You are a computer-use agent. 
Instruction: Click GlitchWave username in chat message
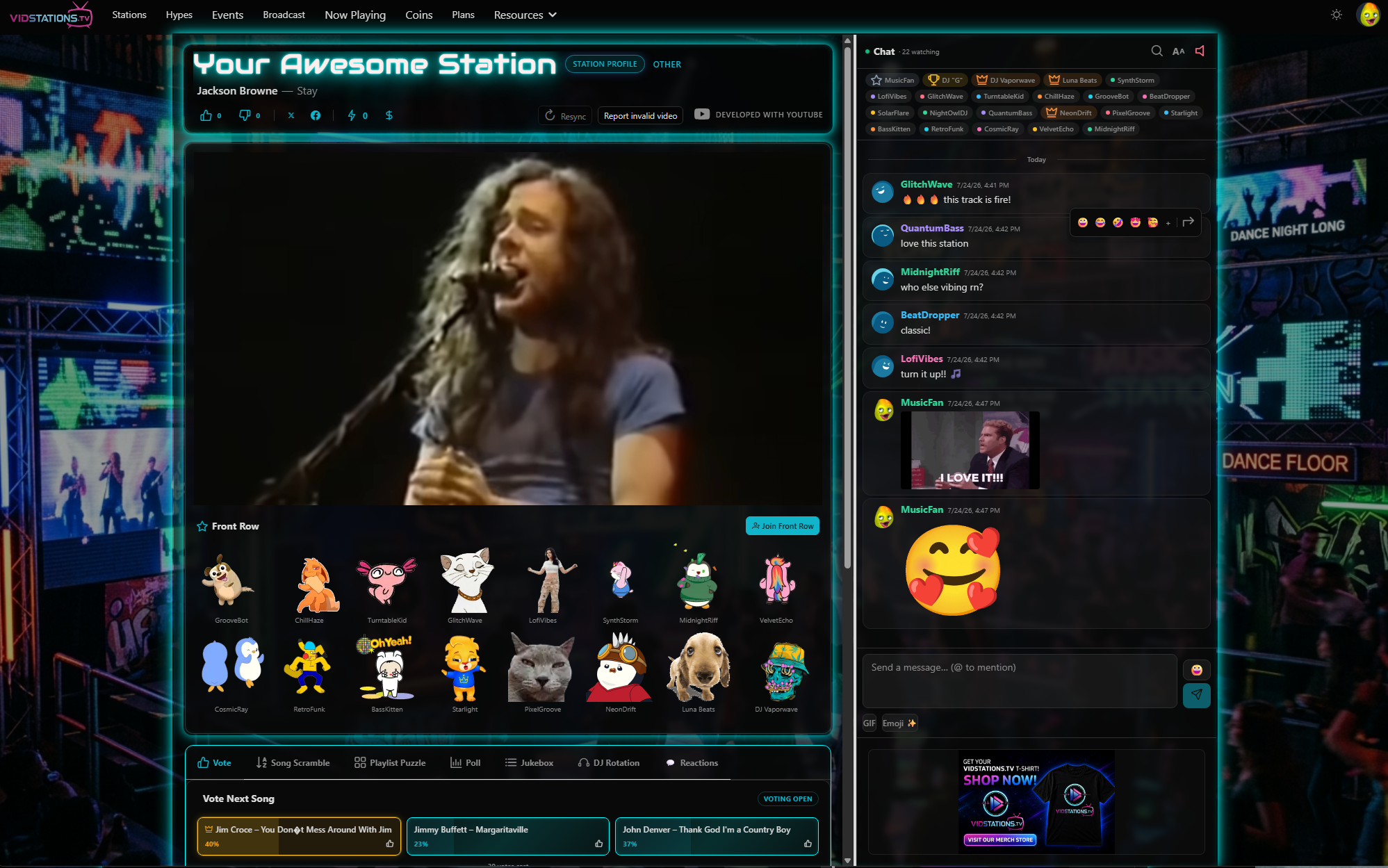(926, 184)
